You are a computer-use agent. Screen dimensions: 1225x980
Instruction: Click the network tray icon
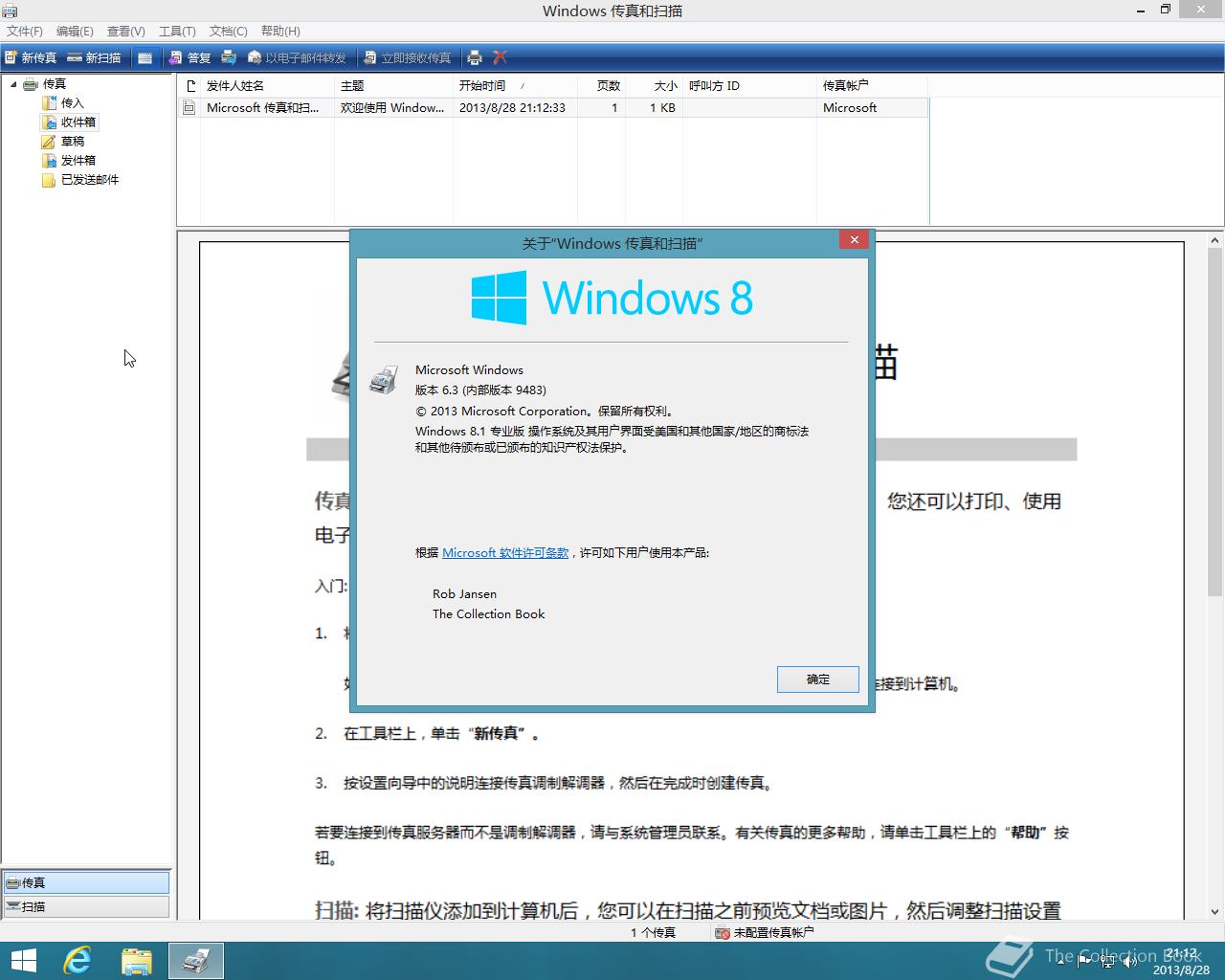point(1106,961)
